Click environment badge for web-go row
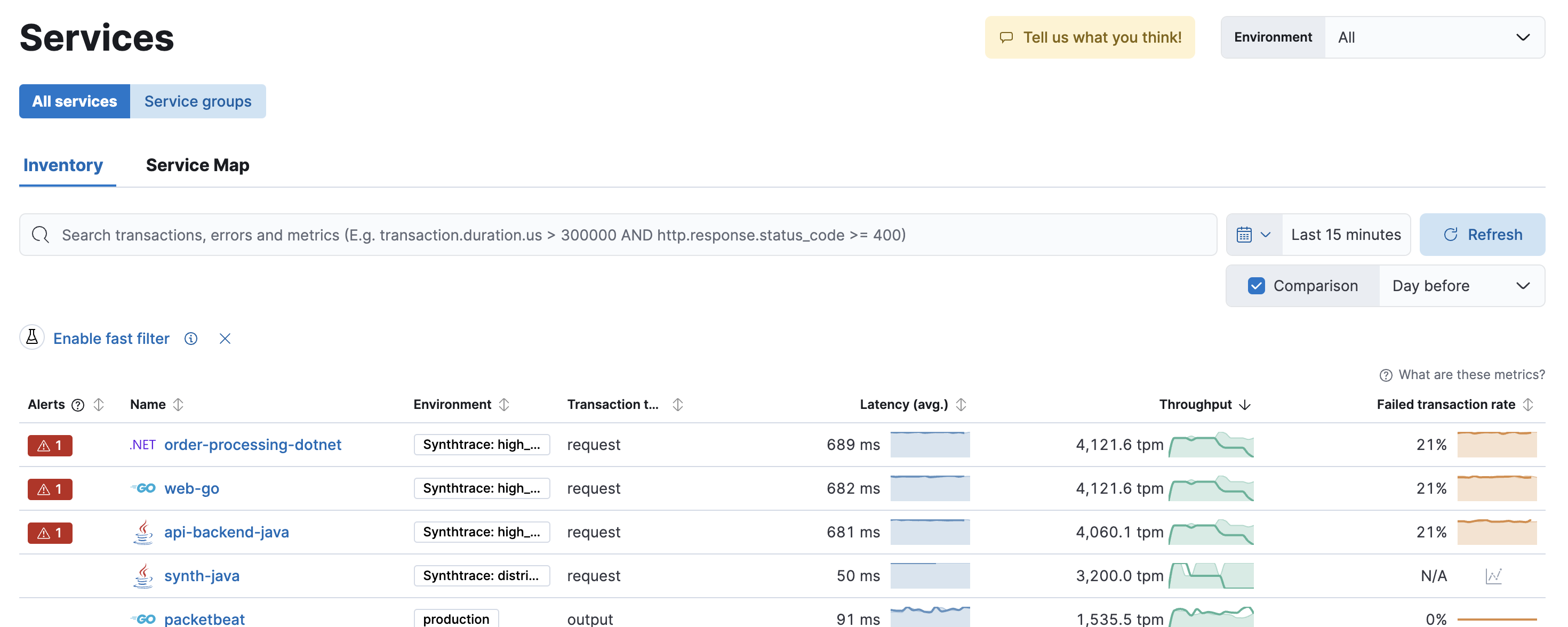 [x=482, y=488]
